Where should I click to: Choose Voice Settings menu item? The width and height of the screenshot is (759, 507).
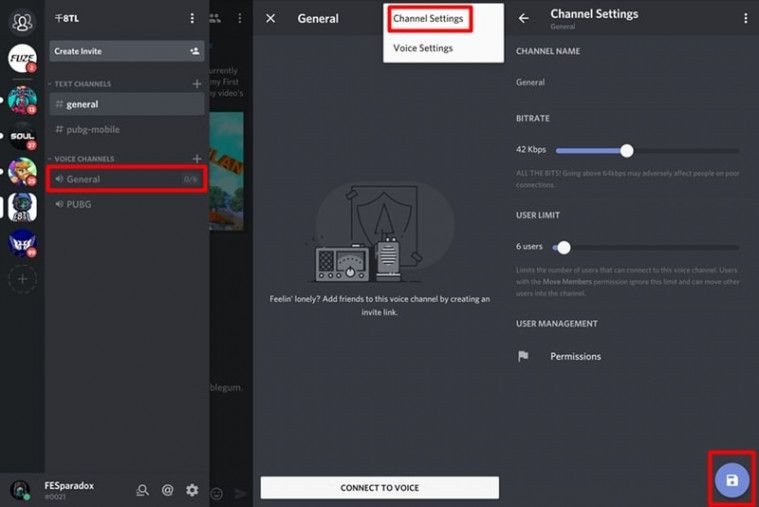pyautogui.click(x=423, y=48)
